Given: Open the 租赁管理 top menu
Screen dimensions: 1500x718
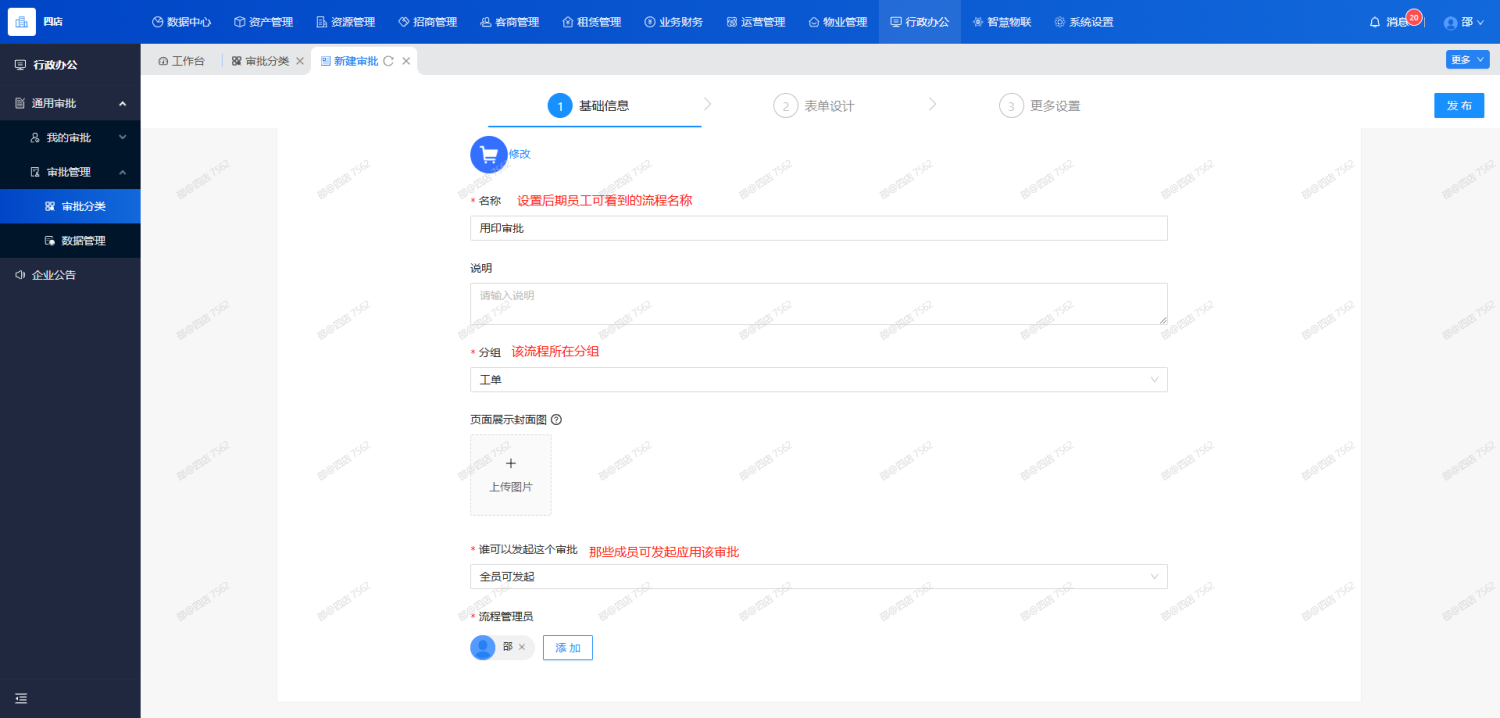Looking at the screenshot, I should [x=592, y=22].
